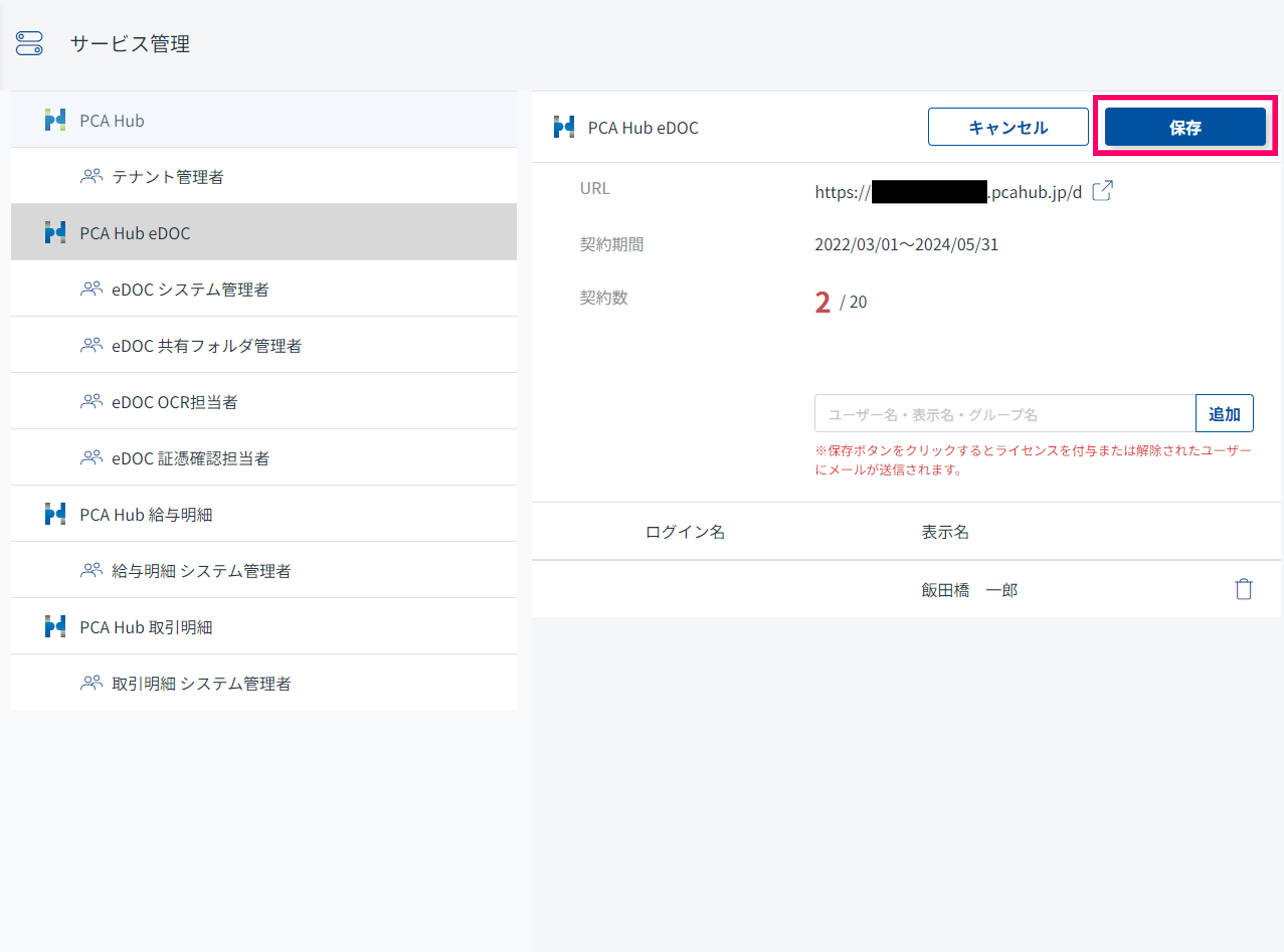Click people icon beside eDOC OCR担当者
The height and width of the screenshot is (952, 1284).
click(91, 401)
